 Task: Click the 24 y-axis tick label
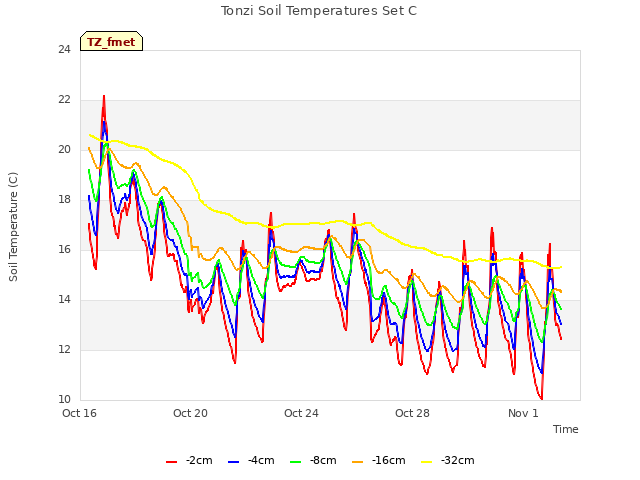pyautogui.click(x=64, y=50)
